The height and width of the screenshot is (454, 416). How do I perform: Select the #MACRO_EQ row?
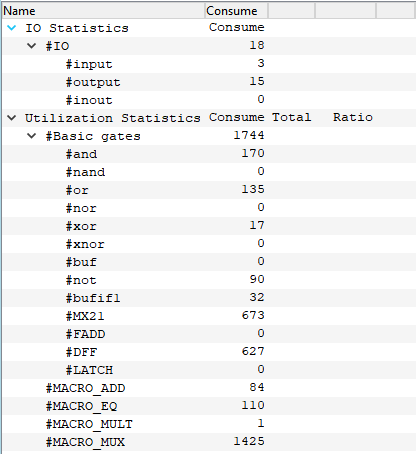pos(209,406)
